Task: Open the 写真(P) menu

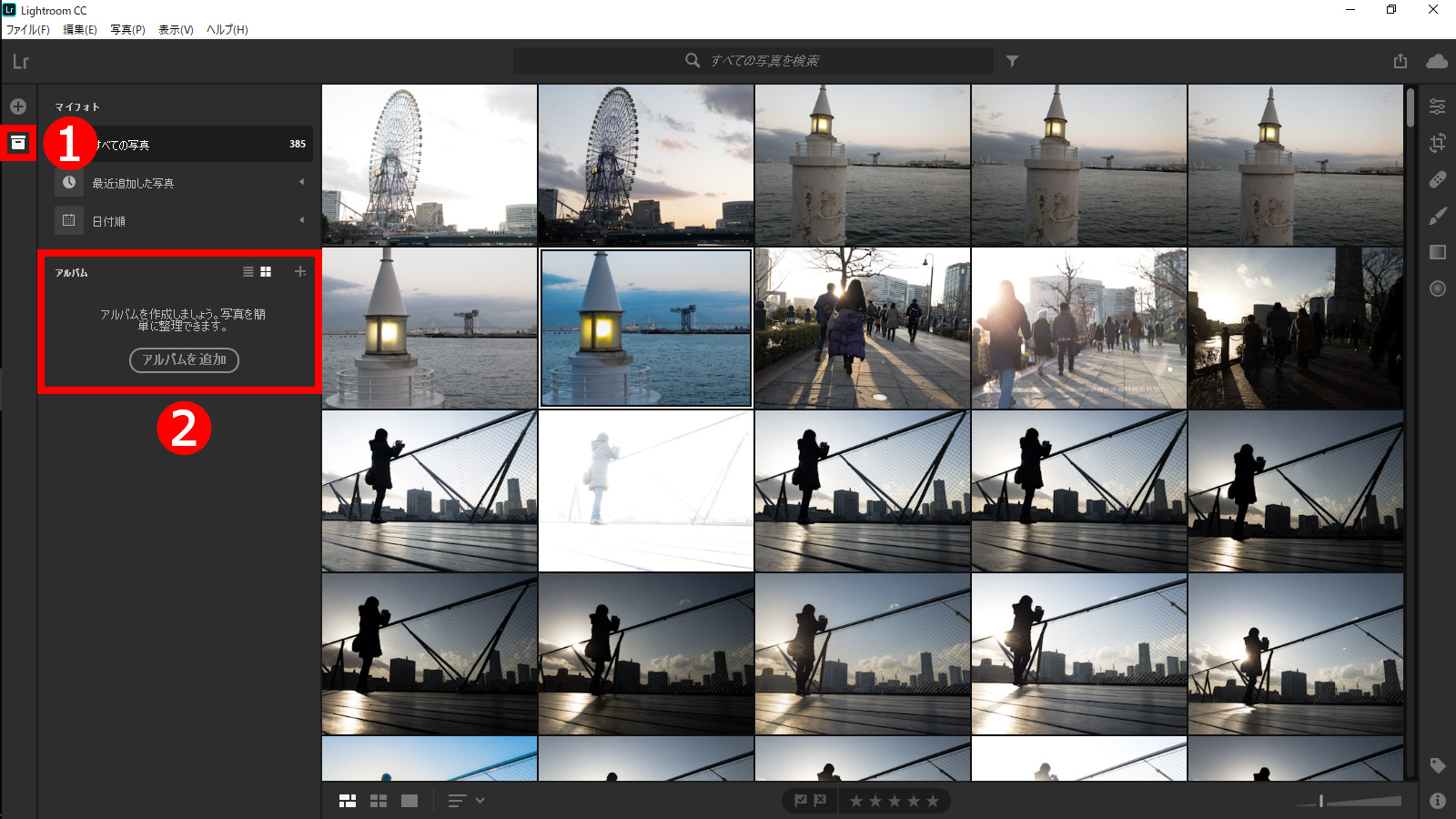Action: coord(128,30)
